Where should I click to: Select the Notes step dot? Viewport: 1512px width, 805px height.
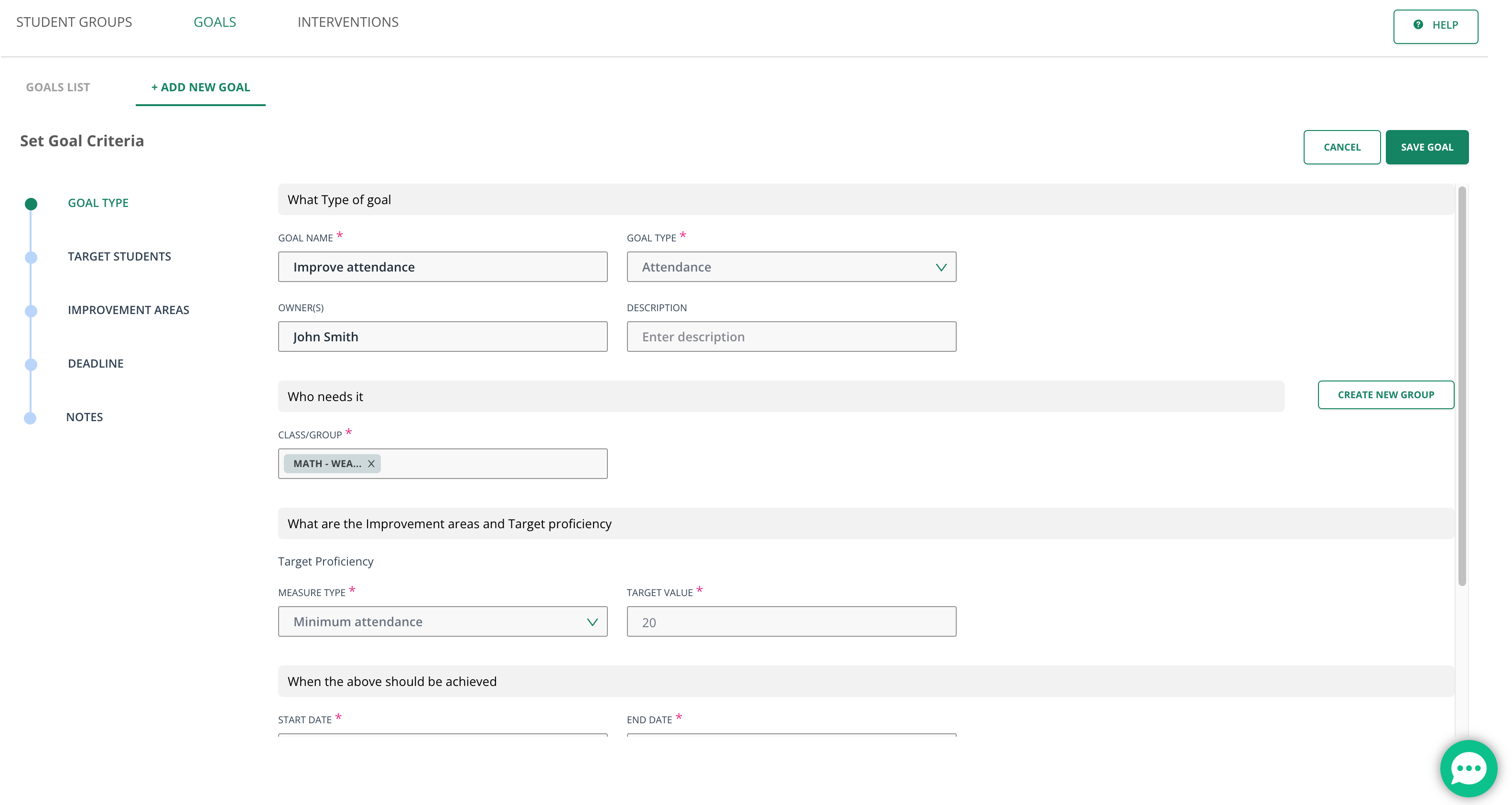tap(30, 417)
